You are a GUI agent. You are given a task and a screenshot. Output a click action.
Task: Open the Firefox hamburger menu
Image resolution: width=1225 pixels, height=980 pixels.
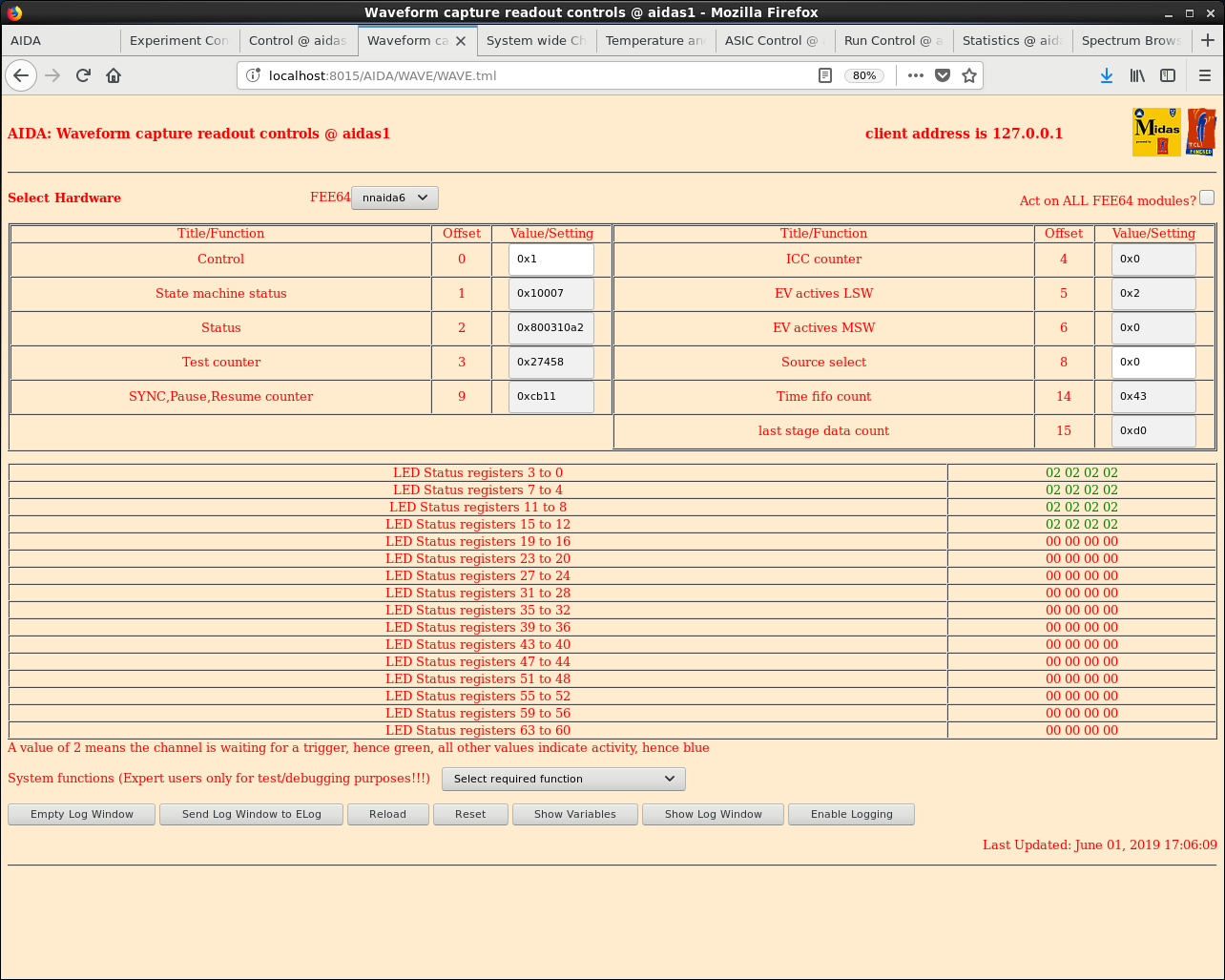click(1204, 75)
